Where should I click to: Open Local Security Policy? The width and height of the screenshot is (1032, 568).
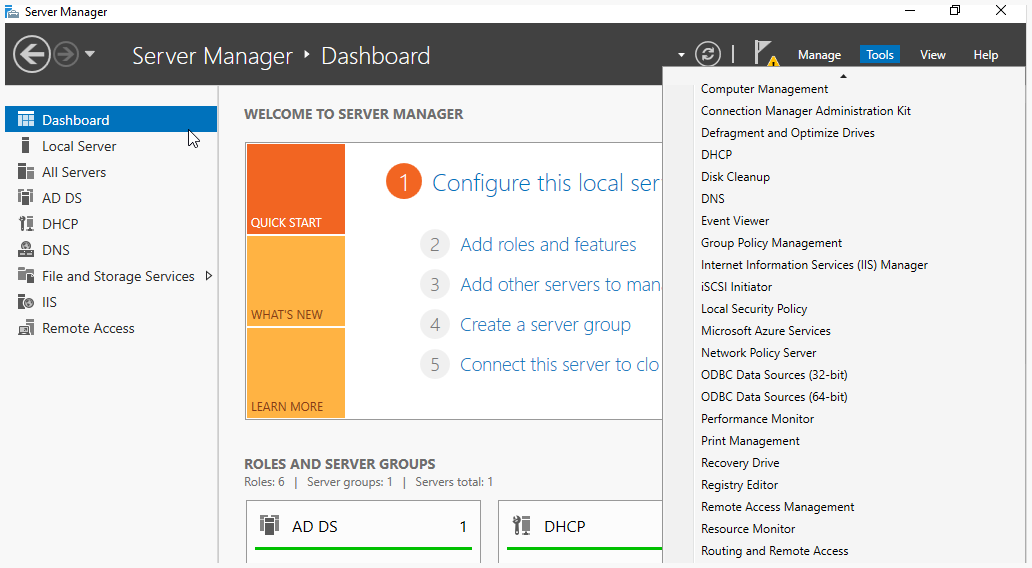pos(754,309)
